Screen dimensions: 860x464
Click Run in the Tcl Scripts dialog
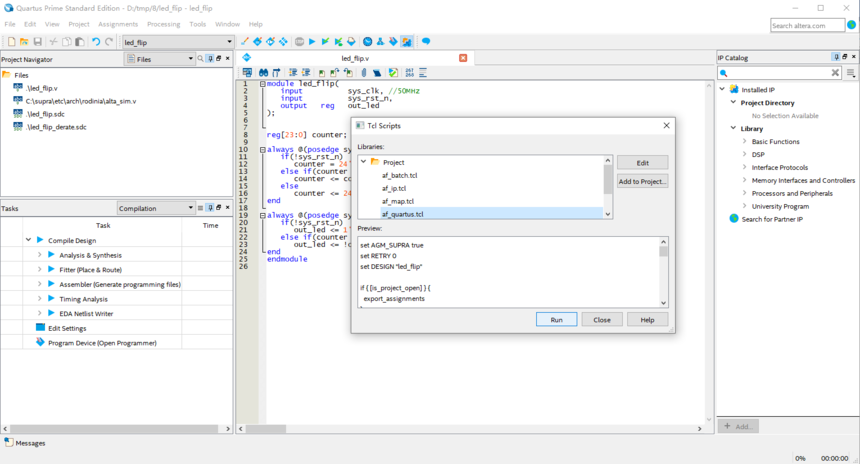tap(556, 319)
